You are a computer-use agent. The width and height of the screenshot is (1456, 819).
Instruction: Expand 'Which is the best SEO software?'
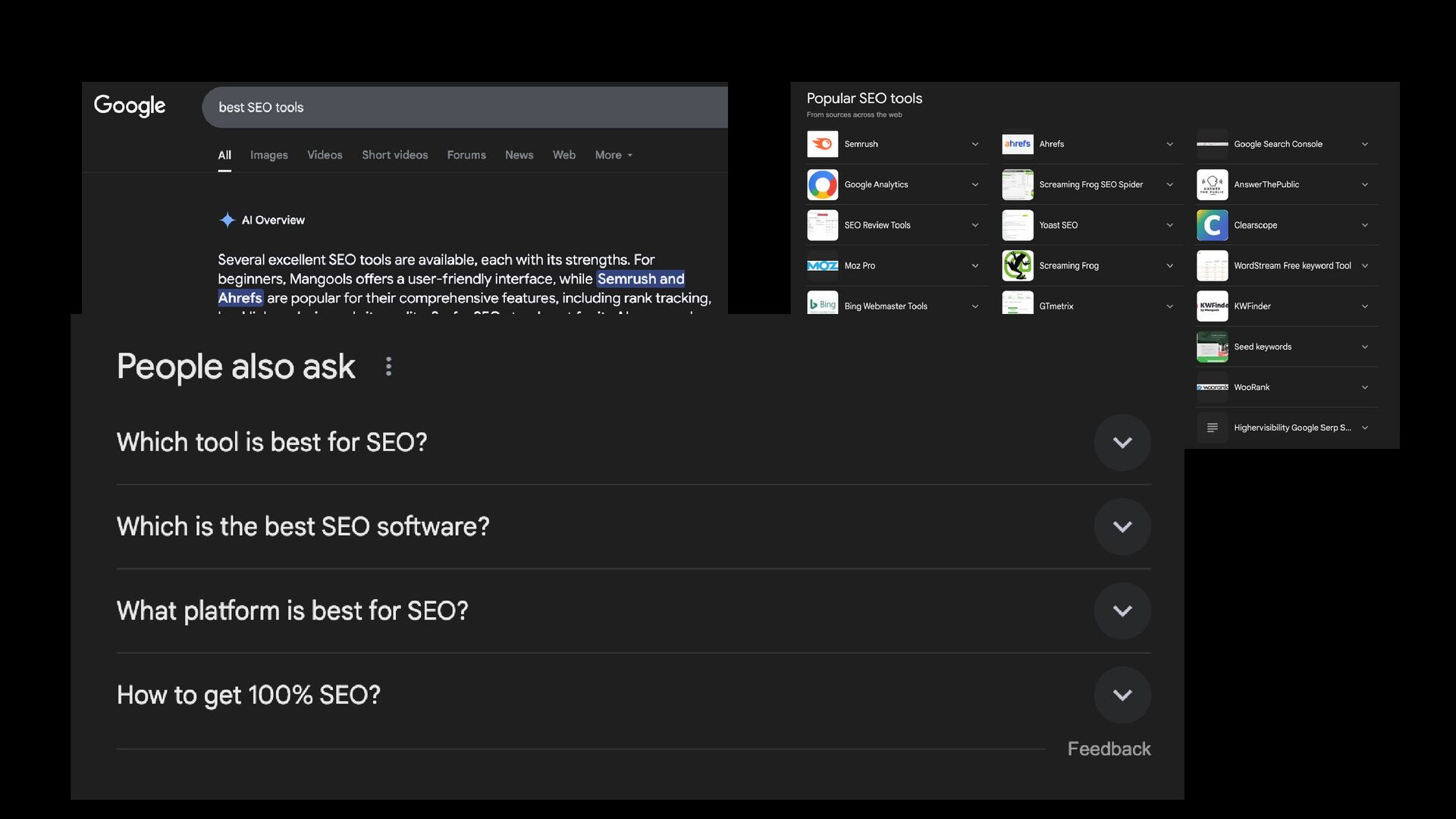[x=1122, y=526]
